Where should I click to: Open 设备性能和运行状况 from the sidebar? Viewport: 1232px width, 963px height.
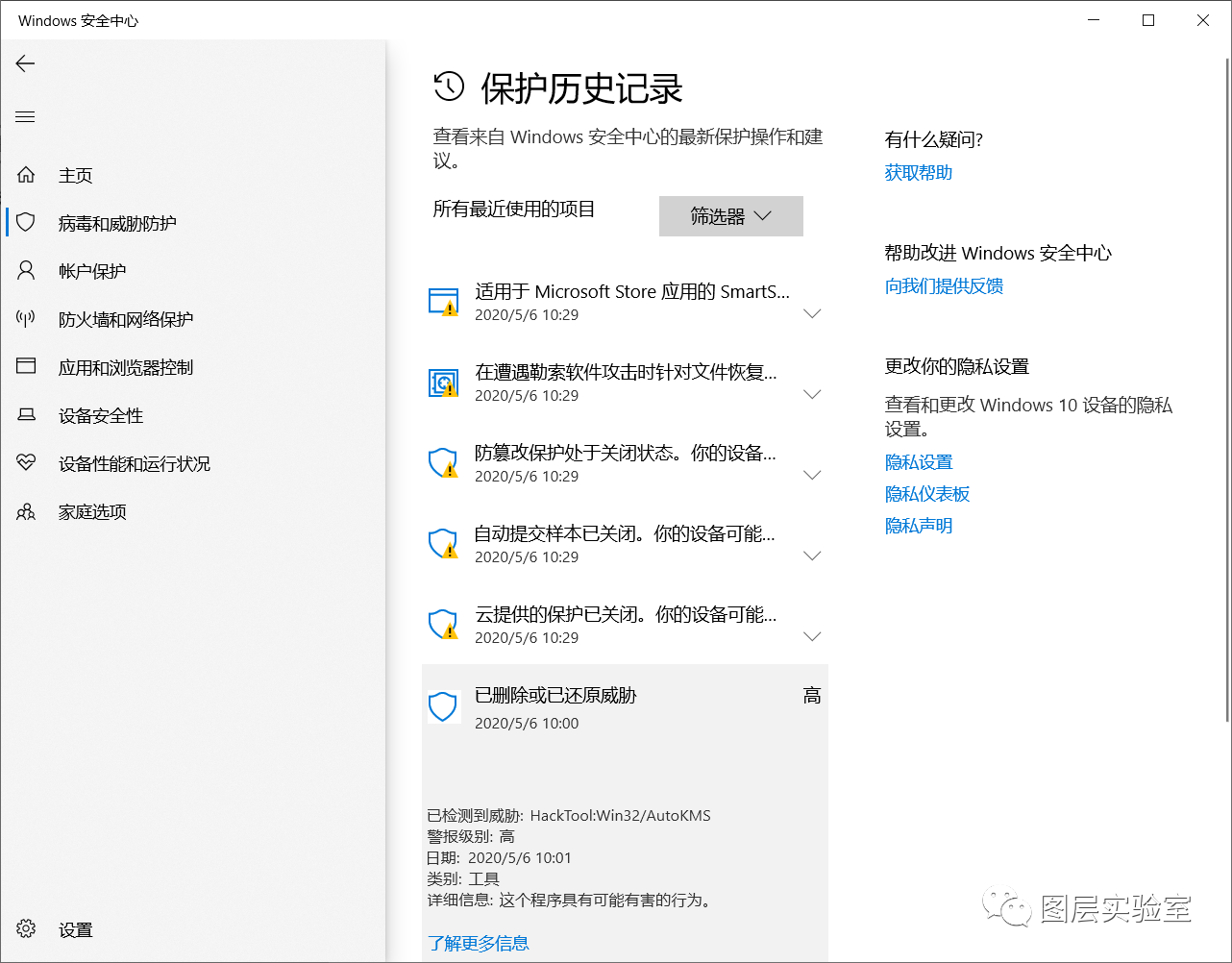point(135,464)
